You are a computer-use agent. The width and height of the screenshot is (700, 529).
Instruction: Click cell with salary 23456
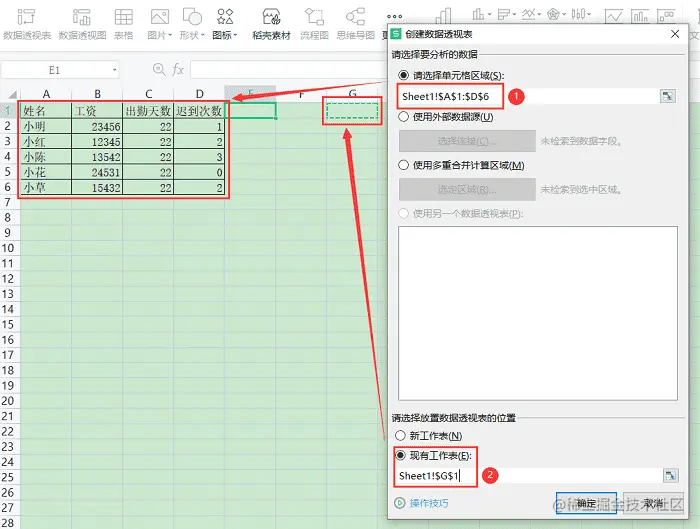pyautogui.click(x=97, y=126)
